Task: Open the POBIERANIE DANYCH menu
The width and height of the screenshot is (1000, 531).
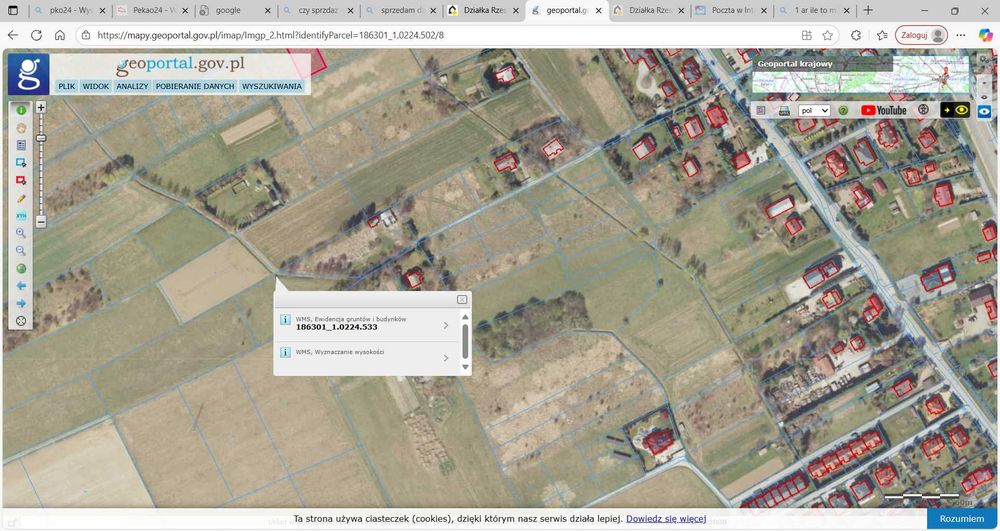Action: (x=195, y=86)
